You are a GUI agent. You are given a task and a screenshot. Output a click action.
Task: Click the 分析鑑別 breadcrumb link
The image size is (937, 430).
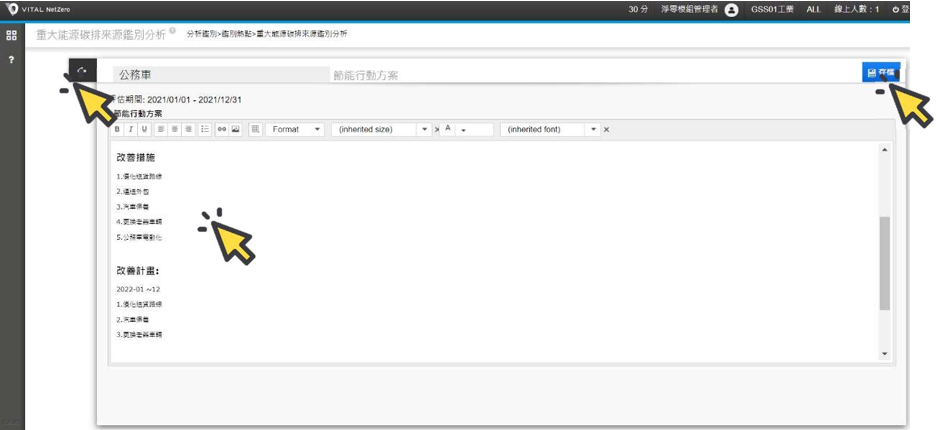coord(206,34)
